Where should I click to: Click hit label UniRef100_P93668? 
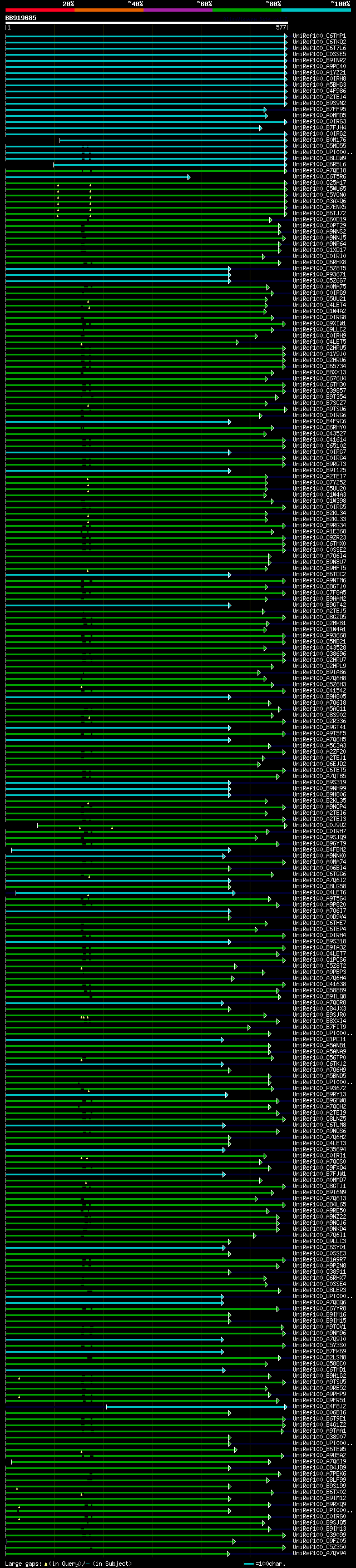pos(319,635)
